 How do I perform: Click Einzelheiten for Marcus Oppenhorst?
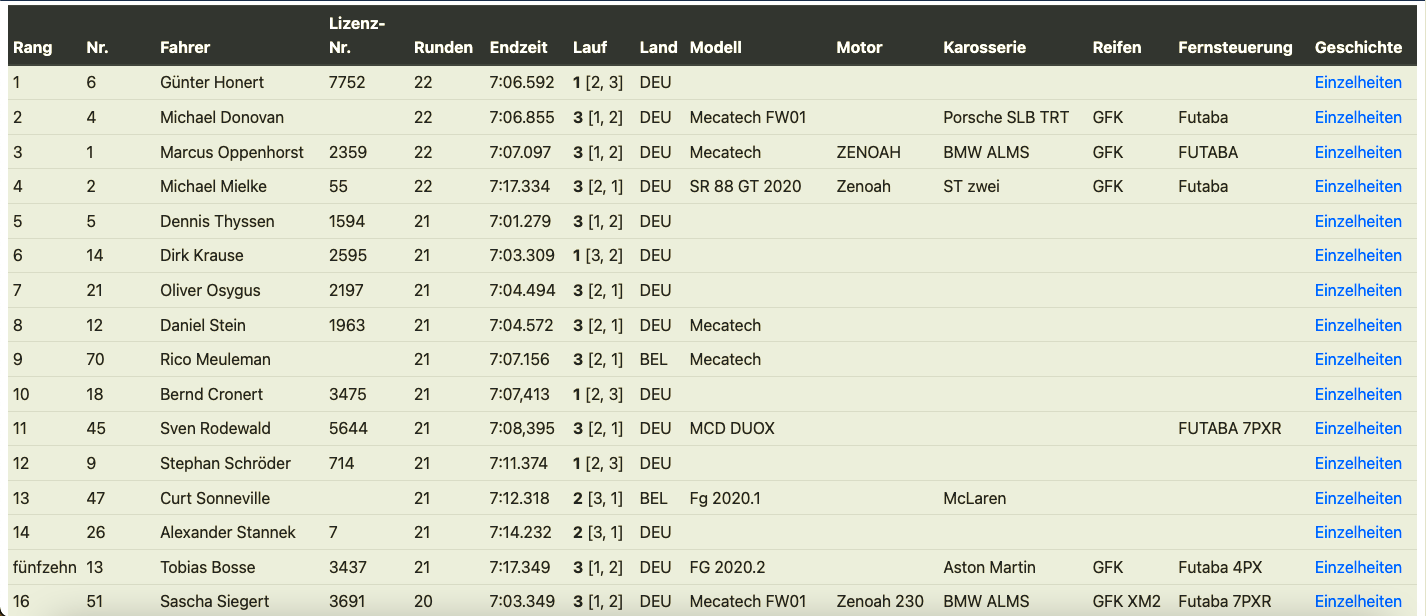click(1358, 153)
